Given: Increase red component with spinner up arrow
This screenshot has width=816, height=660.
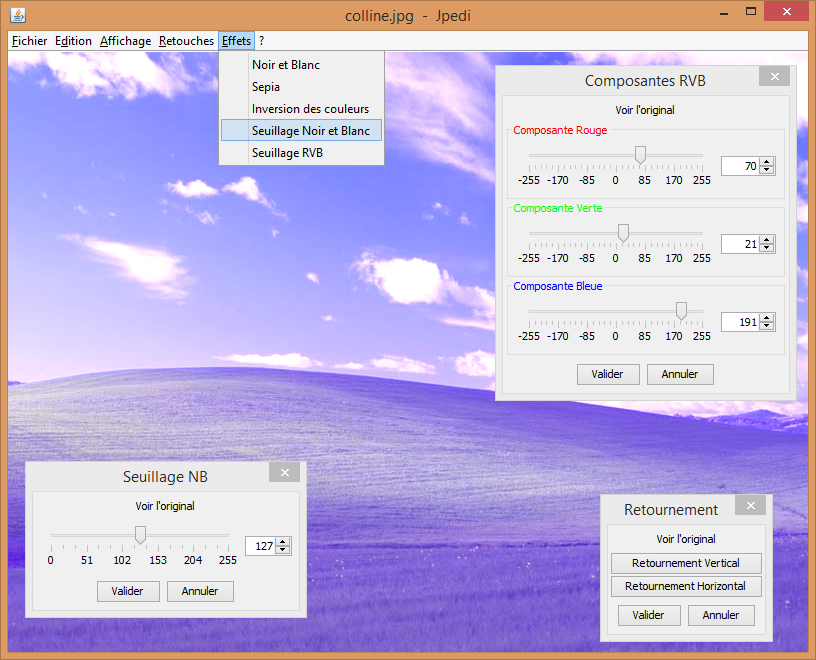Looking at the screenshot, I should pyautogui.click(x=767, y=162).
